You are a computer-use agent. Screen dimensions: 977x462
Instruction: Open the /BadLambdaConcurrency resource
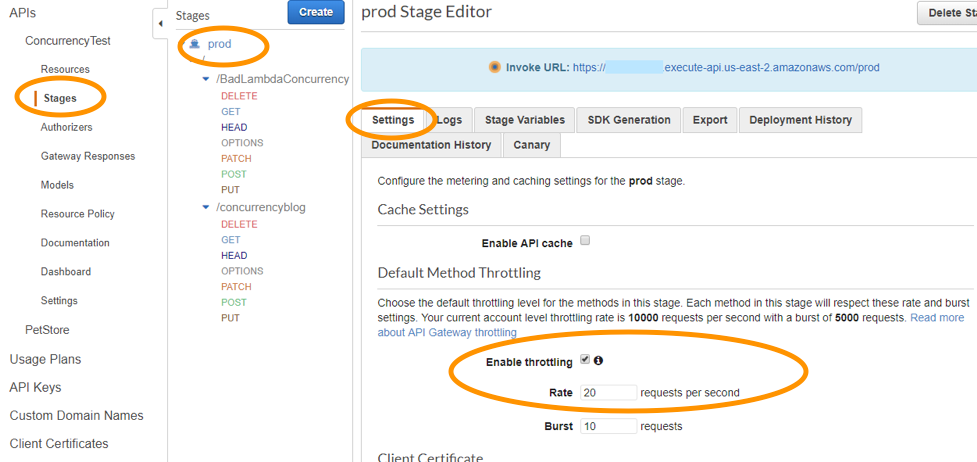(282, 79)
